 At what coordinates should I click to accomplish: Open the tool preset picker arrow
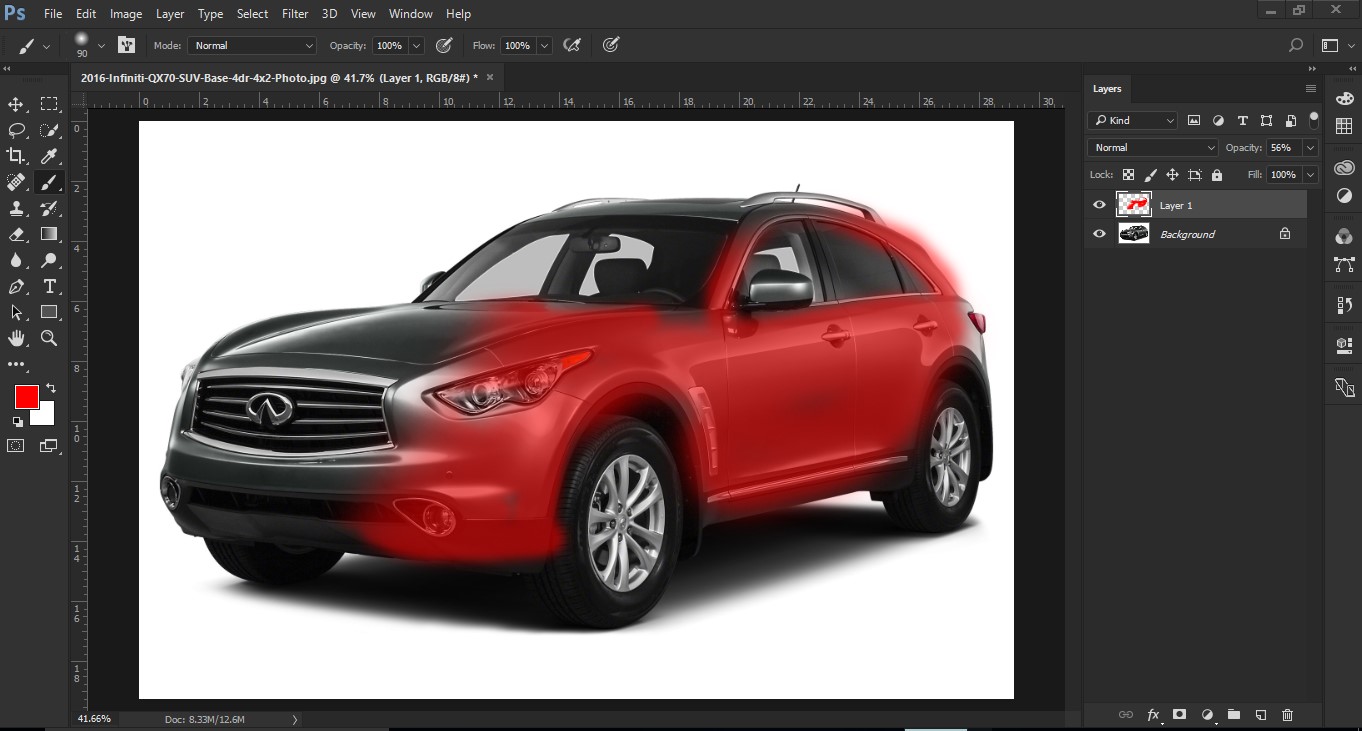pos(46,46)
